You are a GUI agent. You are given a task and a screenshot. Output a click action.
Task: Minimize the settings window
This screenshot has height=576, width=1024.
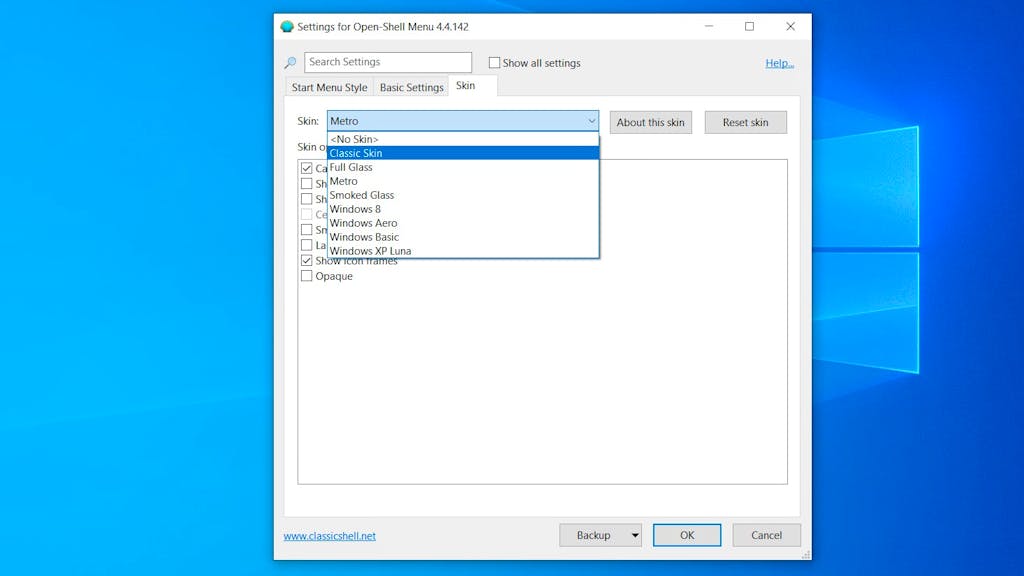(x=709, y=26)
